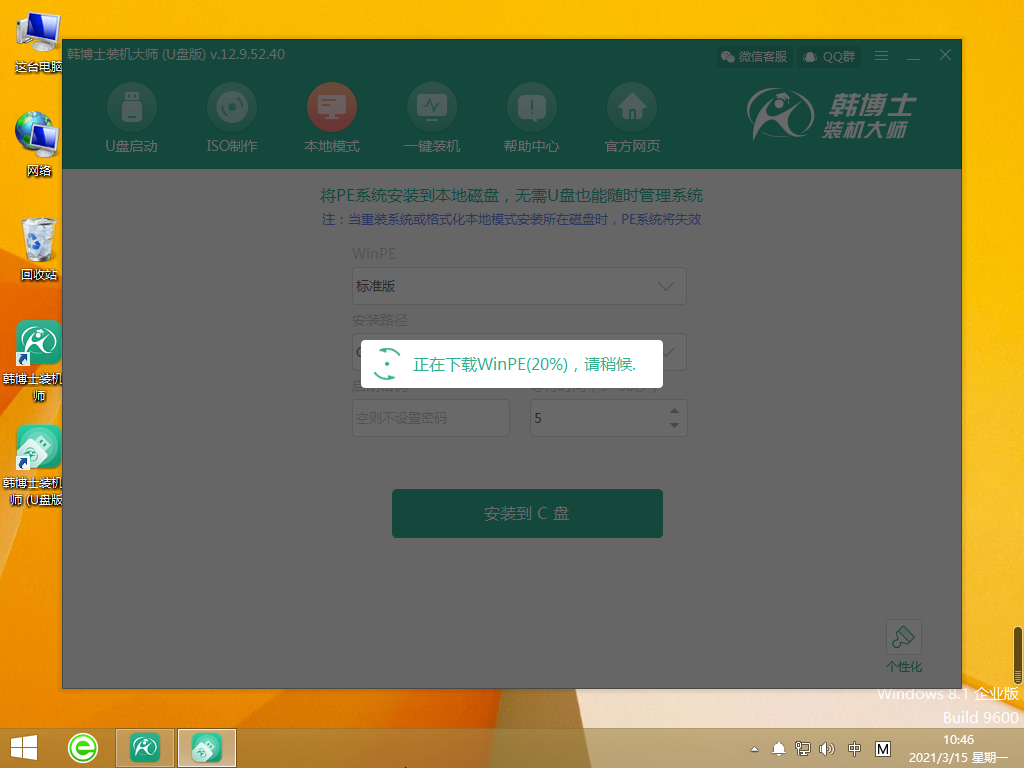Click the 个性化 paintbrush icon
The width and height of the screenshot is (1024, 768).
point(903,638)
